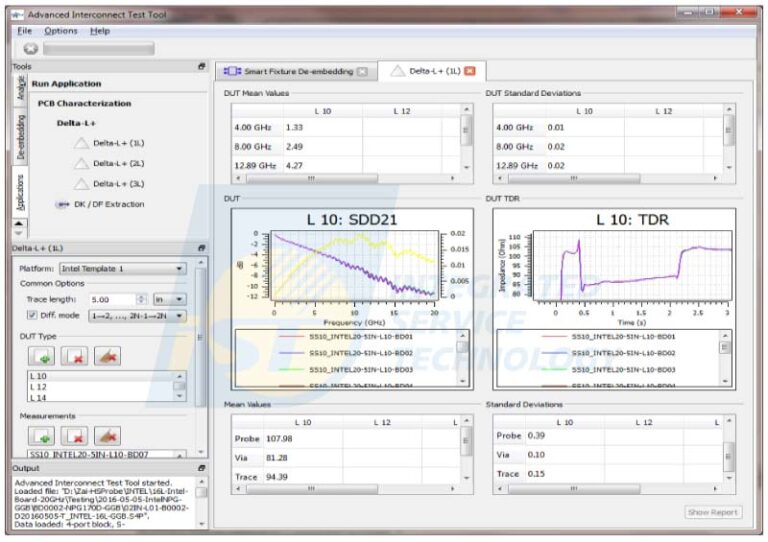Click the progress bar in the toolbar

[99, 48]
